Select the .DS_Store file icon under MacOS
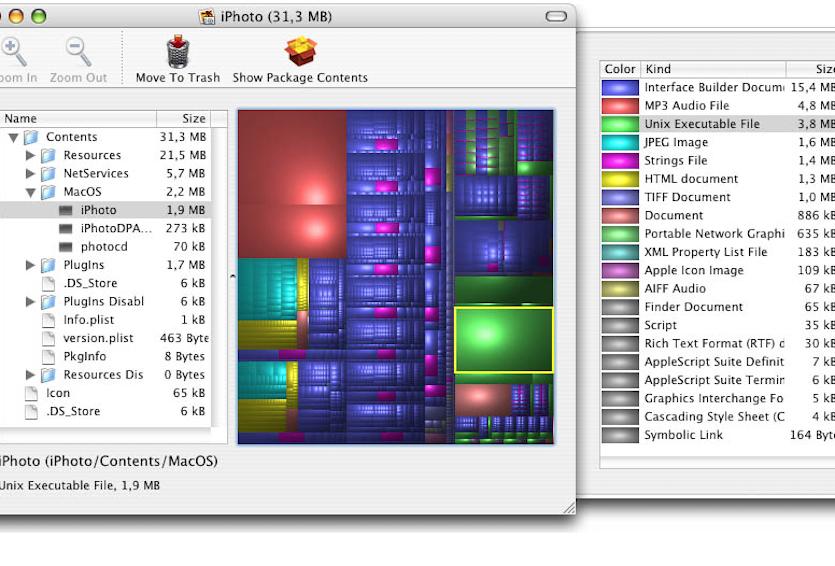835x566 pixels. (48, 283)
